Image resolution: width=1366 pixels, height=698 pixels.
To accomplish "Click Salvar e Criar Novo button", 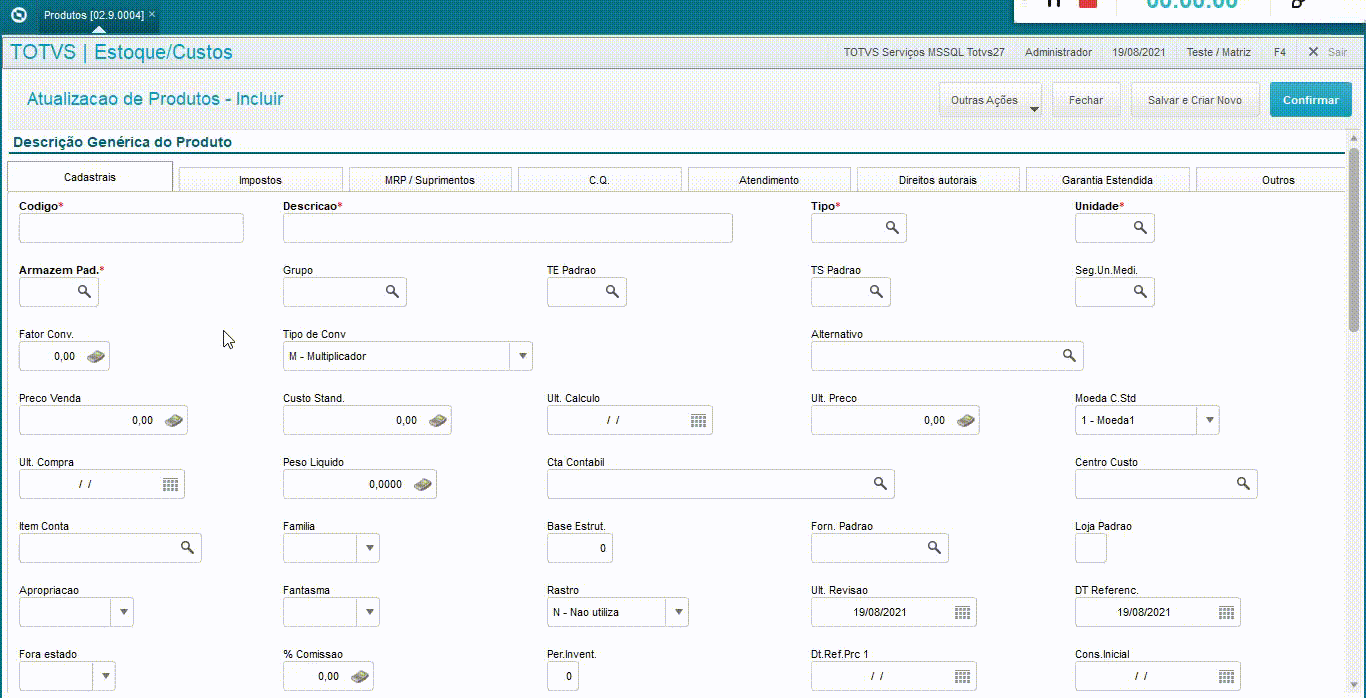I will pos(1195,100).
